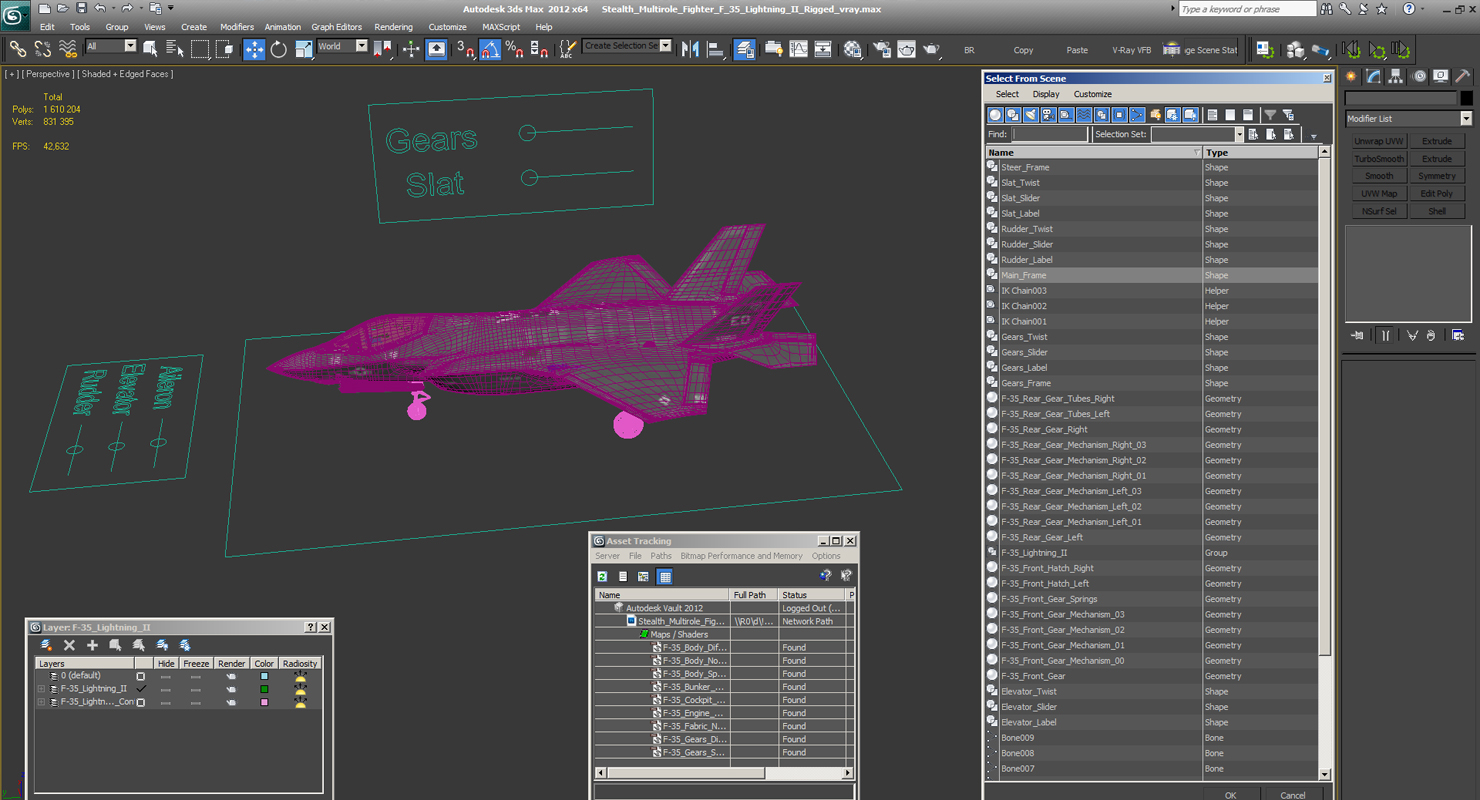The image size is (1480, 800).
Task: Toggle Percent Snap in main toolbar
Action: pyautogui.click(x=514, y=48)
